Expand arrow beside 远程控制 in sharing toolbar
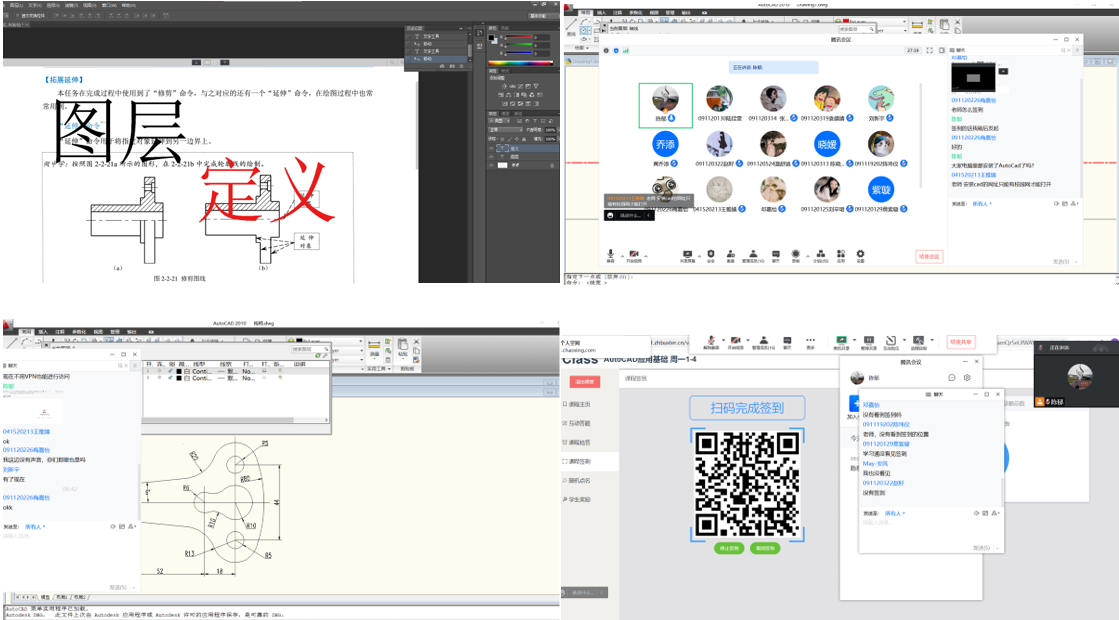Viewport: 1119px width, 620px height. (930, 340)
